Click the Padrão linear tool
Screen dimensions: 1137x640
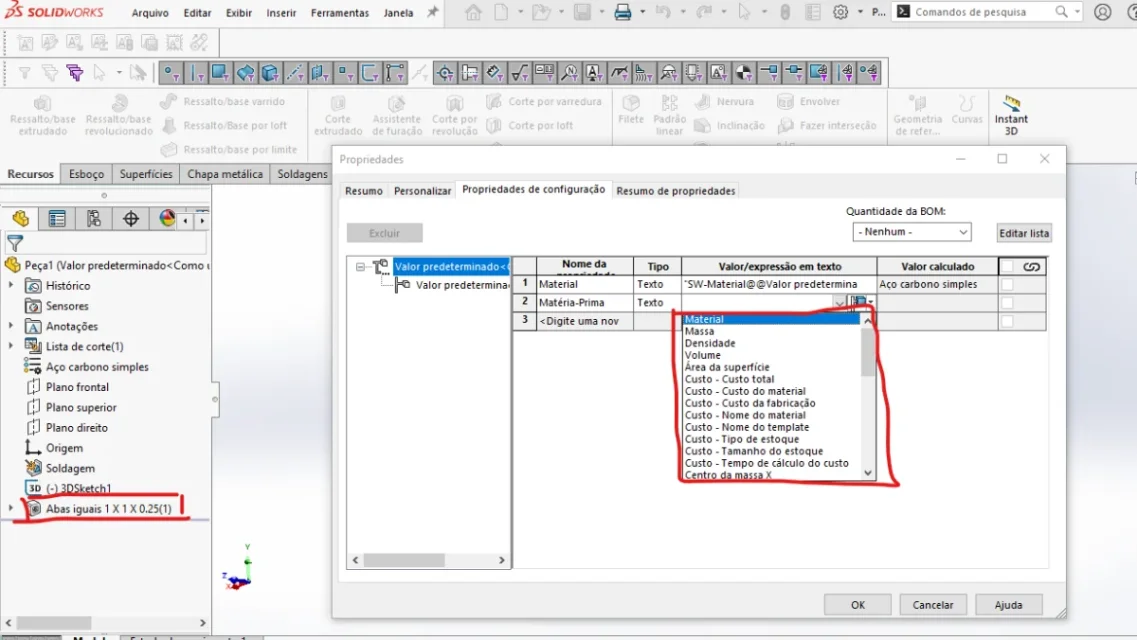coord(669,116)
